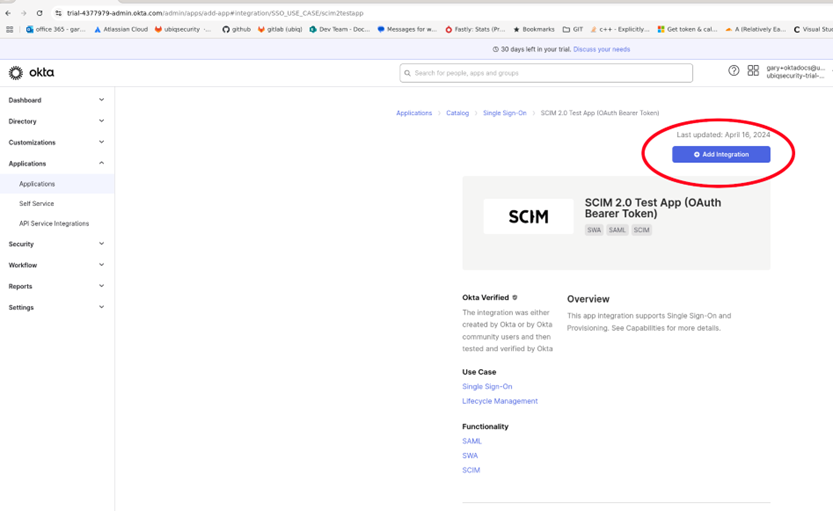Select Applications sub-item in sidebar
The height and width of the screenshot is (511, 833).
coord(57,184)
